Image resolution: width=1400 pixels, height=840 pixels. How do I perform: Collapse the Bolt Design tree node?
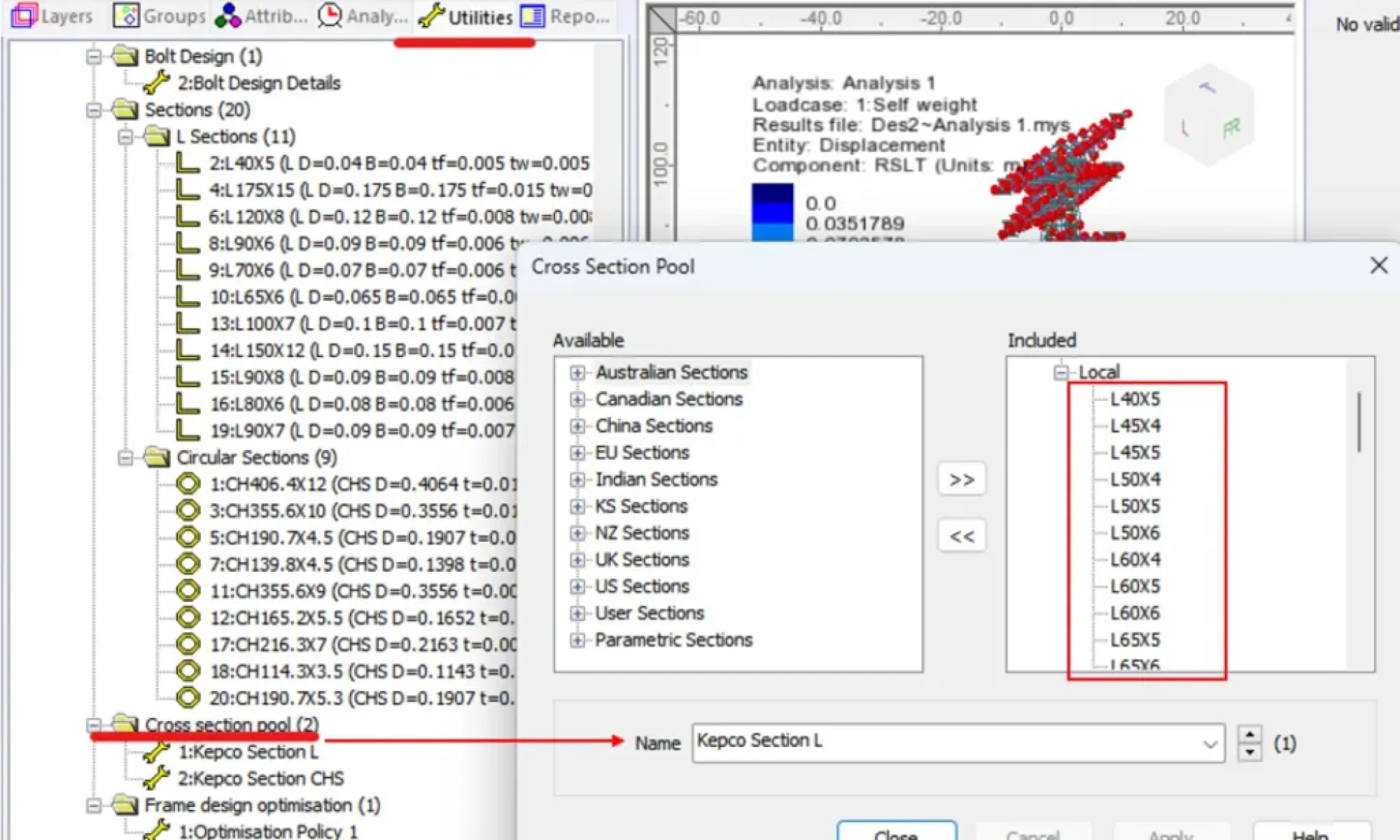pyautogui.click(x=94, y=57)
